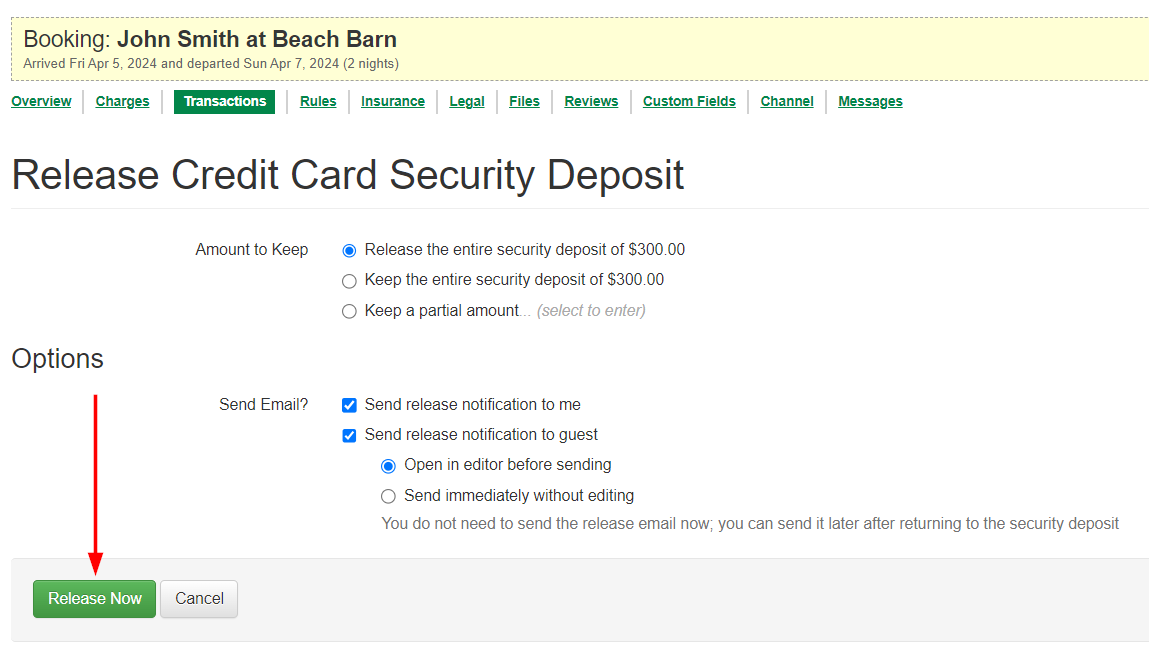The width and height of the screenshot is (1149, 659).
Task: Open the Rules tab
Action: 318,101
